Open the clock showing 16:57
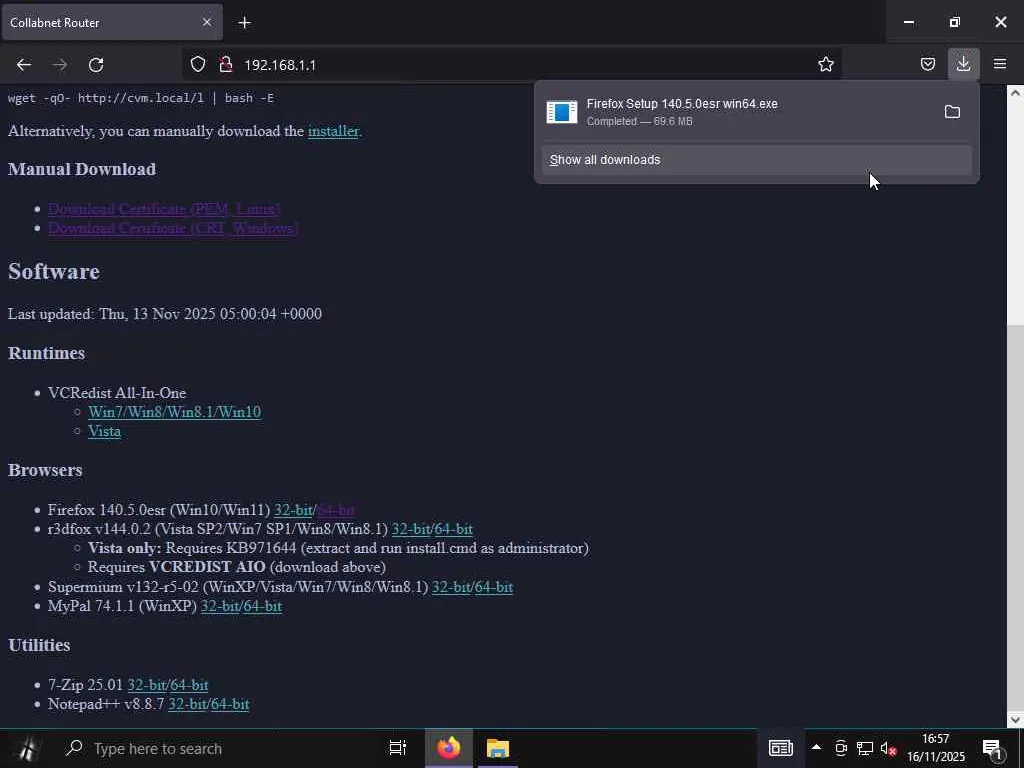The height and width of the screenshot is (768, 1024). 935,748
